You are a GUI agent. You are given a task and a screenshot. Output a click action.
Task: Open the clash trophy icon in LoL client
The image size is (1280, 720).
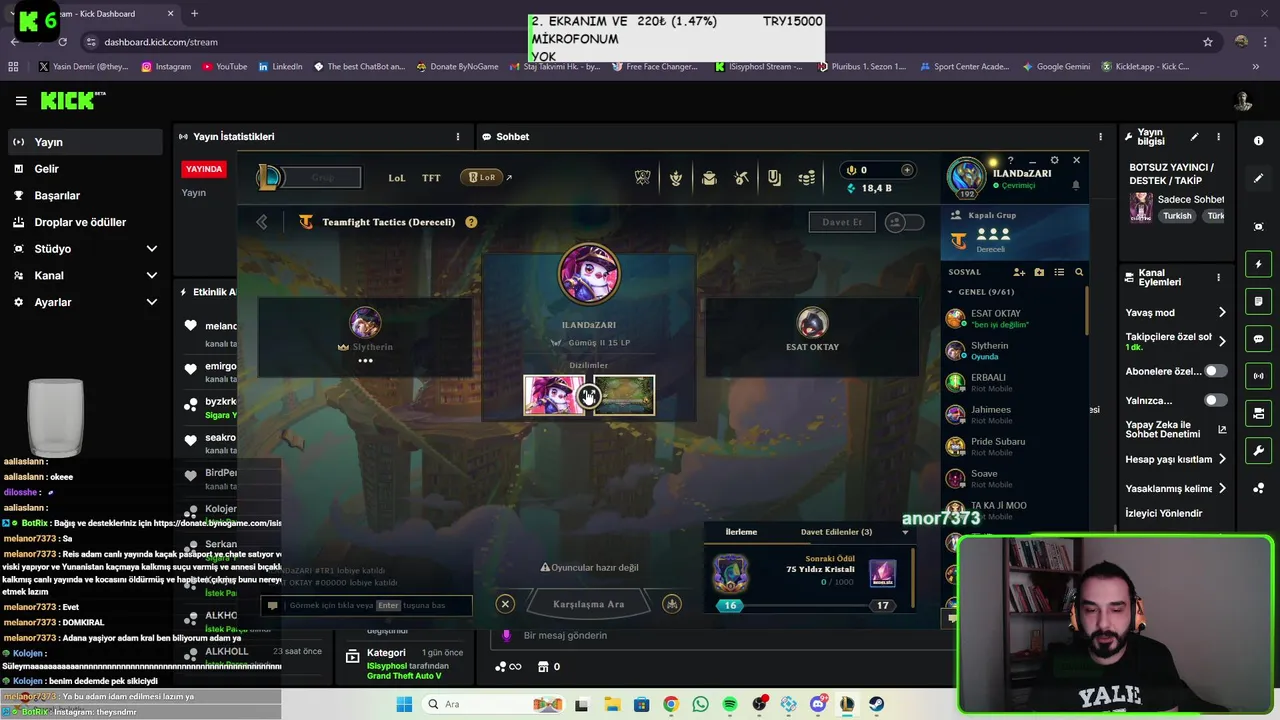click(642, 178)
